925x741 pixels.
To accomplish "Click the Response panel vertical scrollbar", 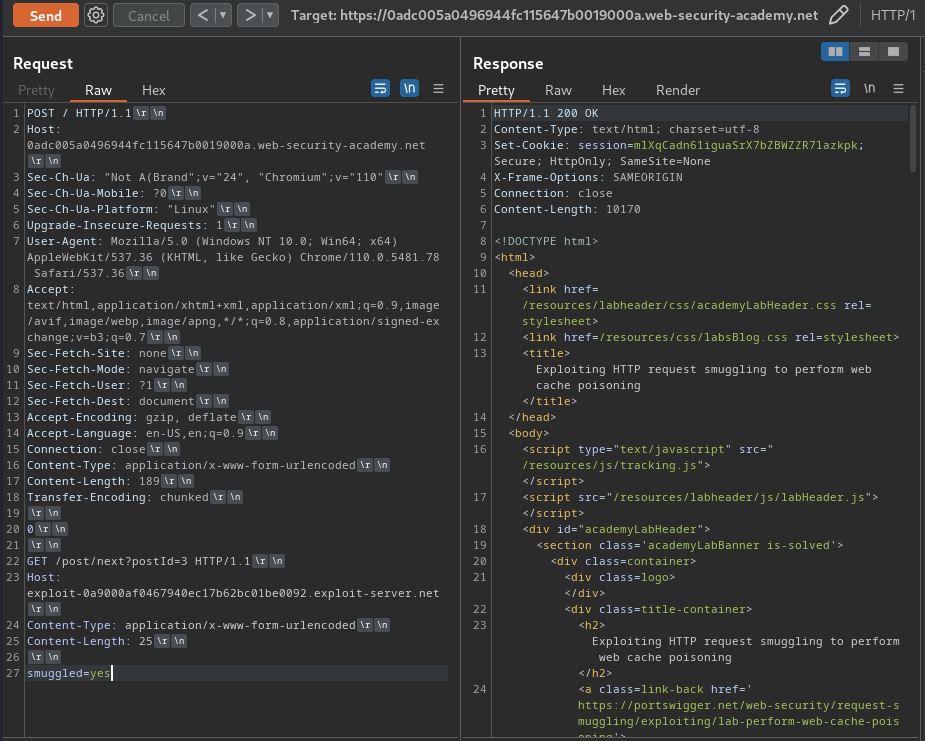I will [913, 139].
